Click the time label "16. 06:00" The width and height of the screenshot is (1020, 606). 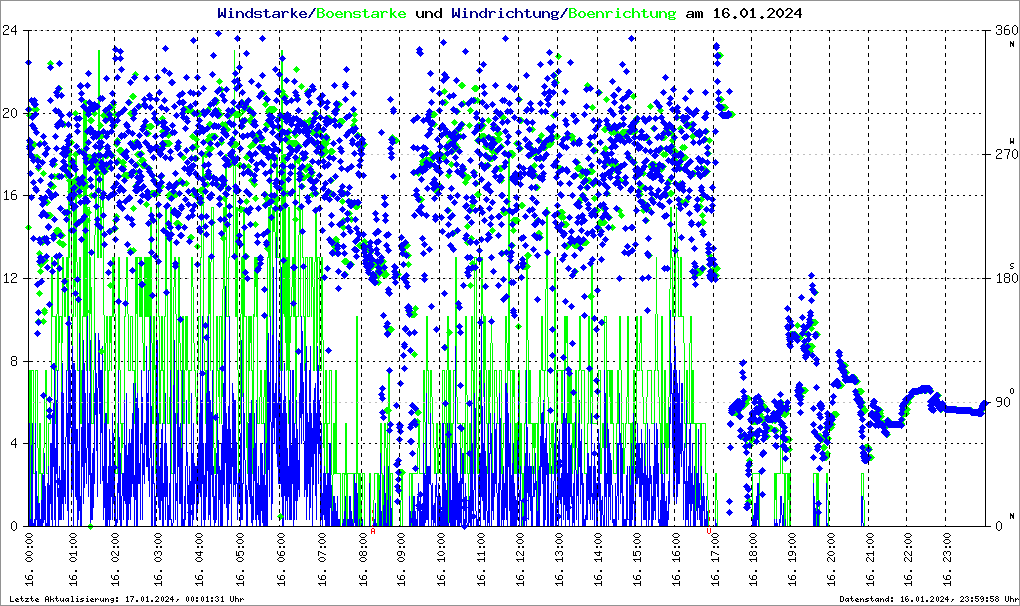[x=281, y=559]
